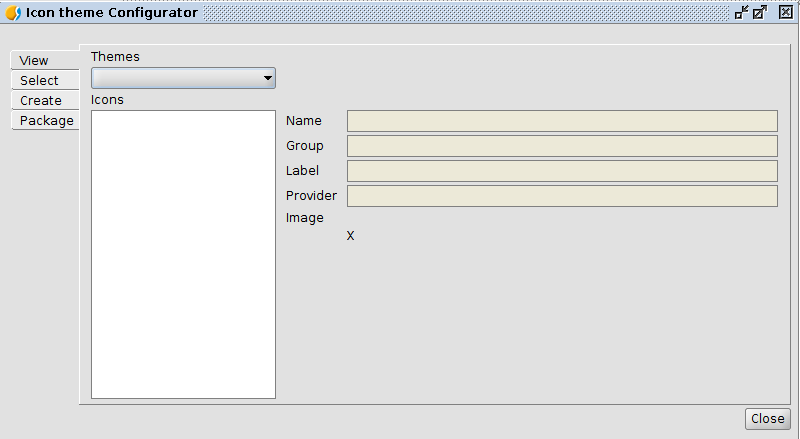Switch to the View tab

(x=34, y=61)
